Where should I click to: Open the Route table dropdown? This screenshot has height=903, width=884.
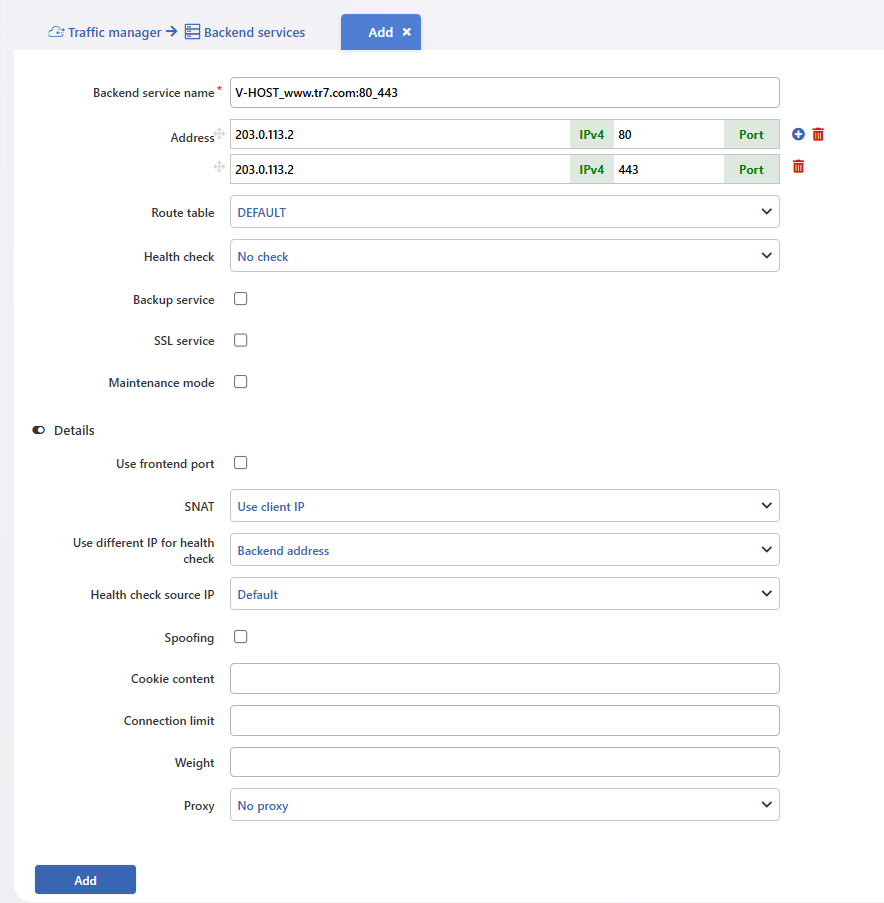(504, 212)
